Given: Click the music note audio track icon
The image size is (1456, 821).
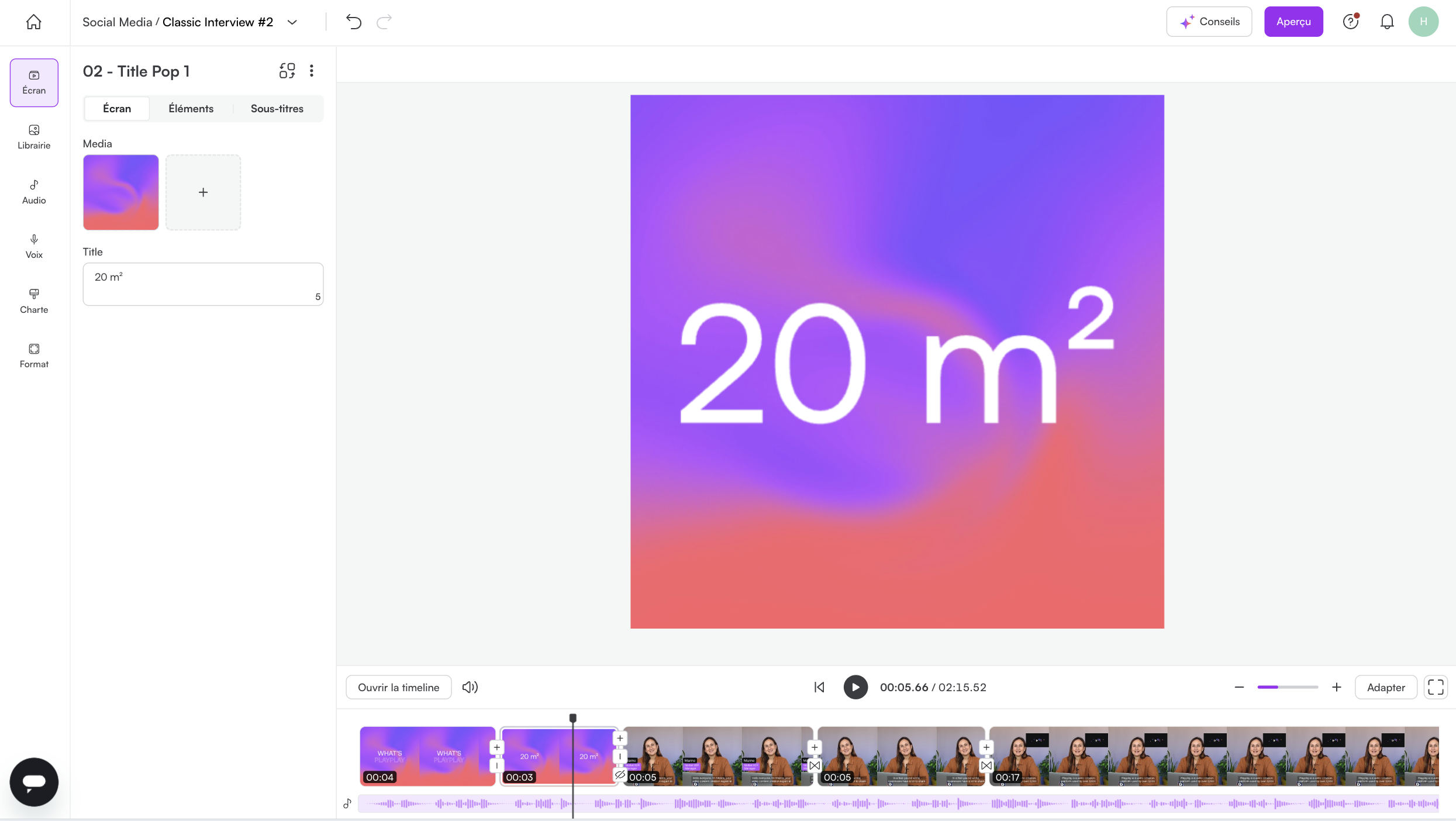Looking at the screenshot, I should [x=347, y=803].
